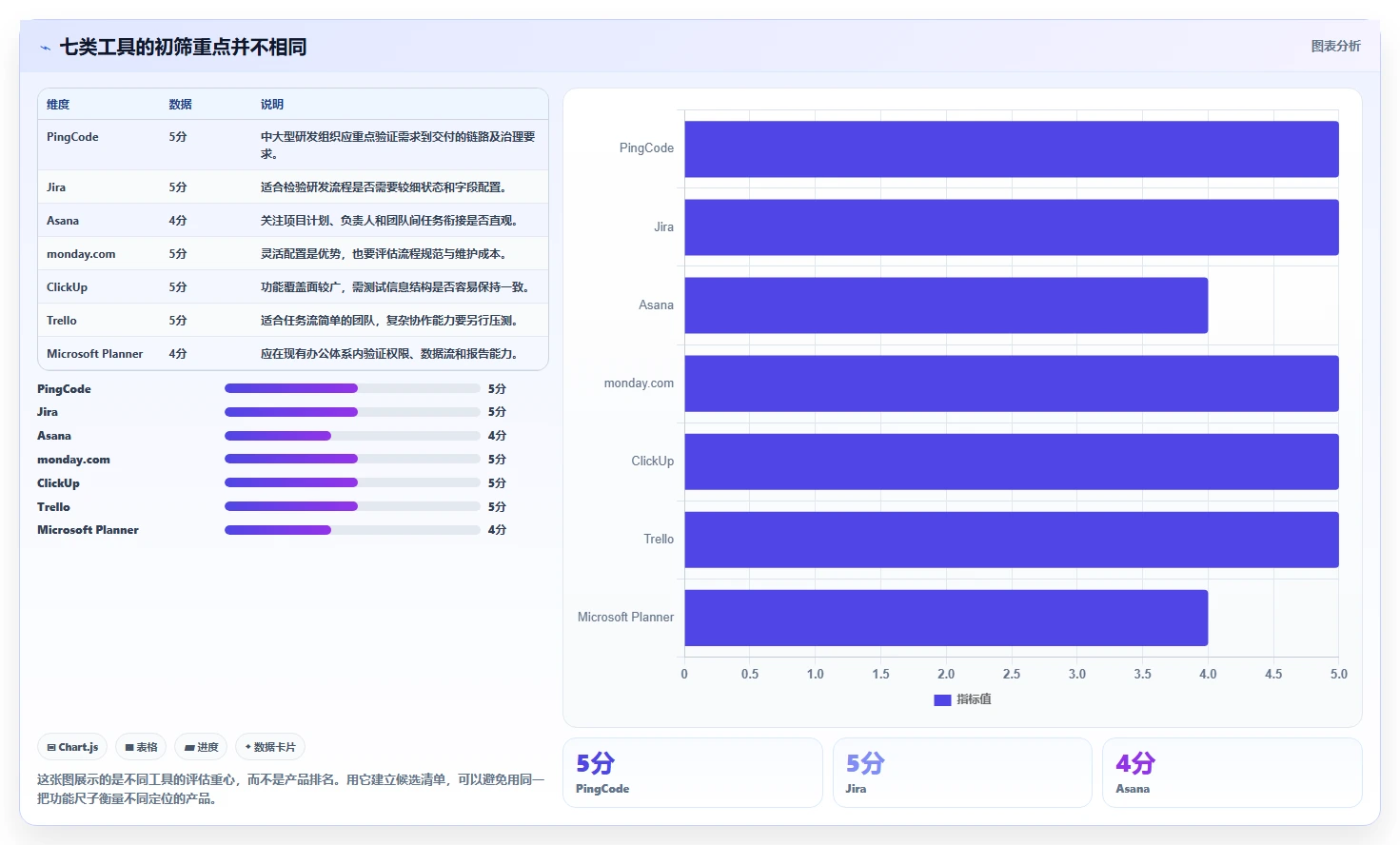Select Trello in the table's first column
This screenshot has width=1400, height=845.
click(x=62, y=321)
